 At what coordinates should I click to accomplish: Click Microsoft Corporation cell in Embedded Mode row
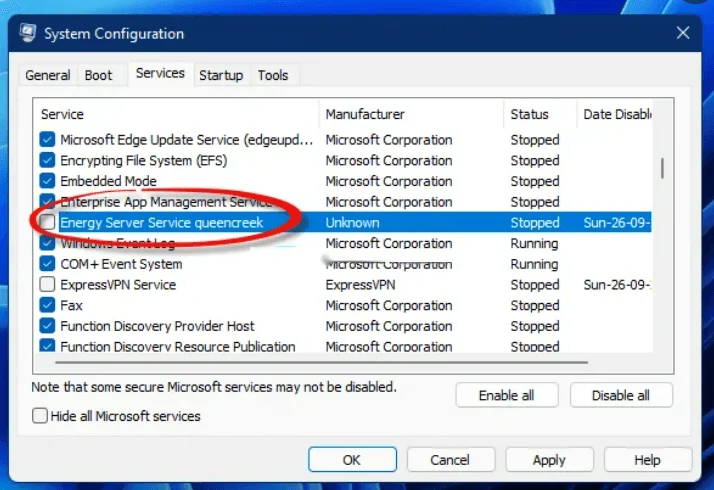[389, 181]
